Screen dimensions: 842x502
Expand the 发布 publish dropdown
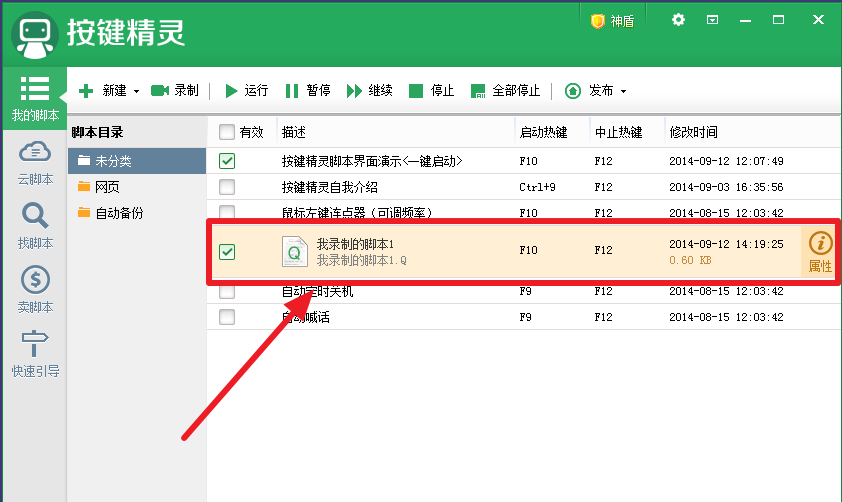(x=623, y=91)
